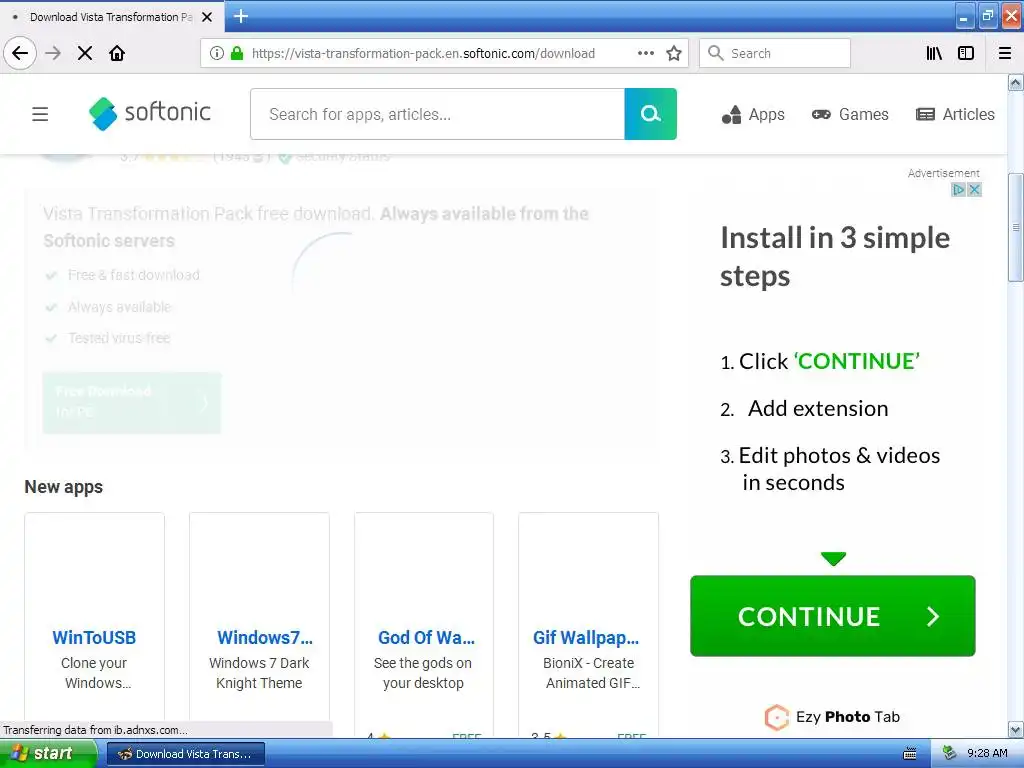This screenshot has height=768, width=1024.
Task: Click the Search for apps, articles field
Action: pyautogui.click(x=437, y=114)
